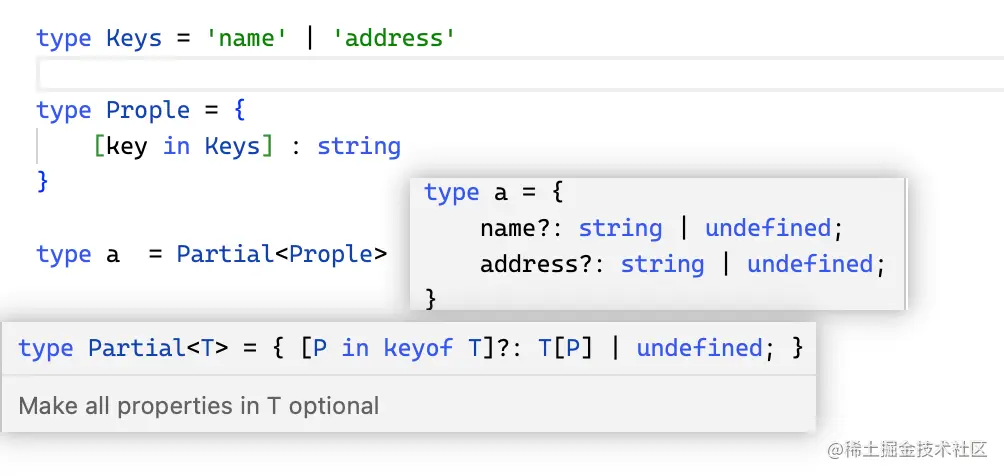
Task: Click the 稀土掘金技术社区 watermark
Action: click(x=912, y=449)
